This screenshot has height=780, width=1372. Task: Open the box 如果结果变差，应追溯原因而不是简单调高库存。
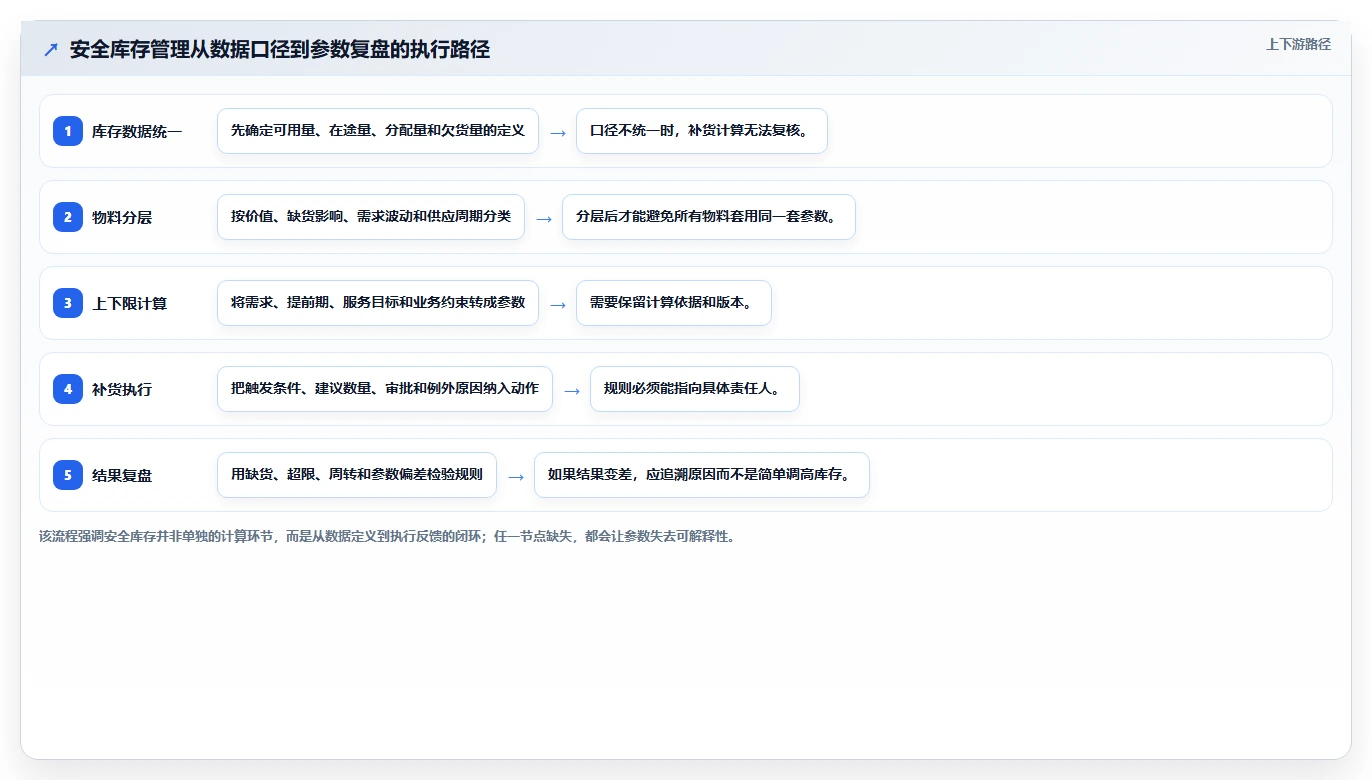[x=702, y=475]
